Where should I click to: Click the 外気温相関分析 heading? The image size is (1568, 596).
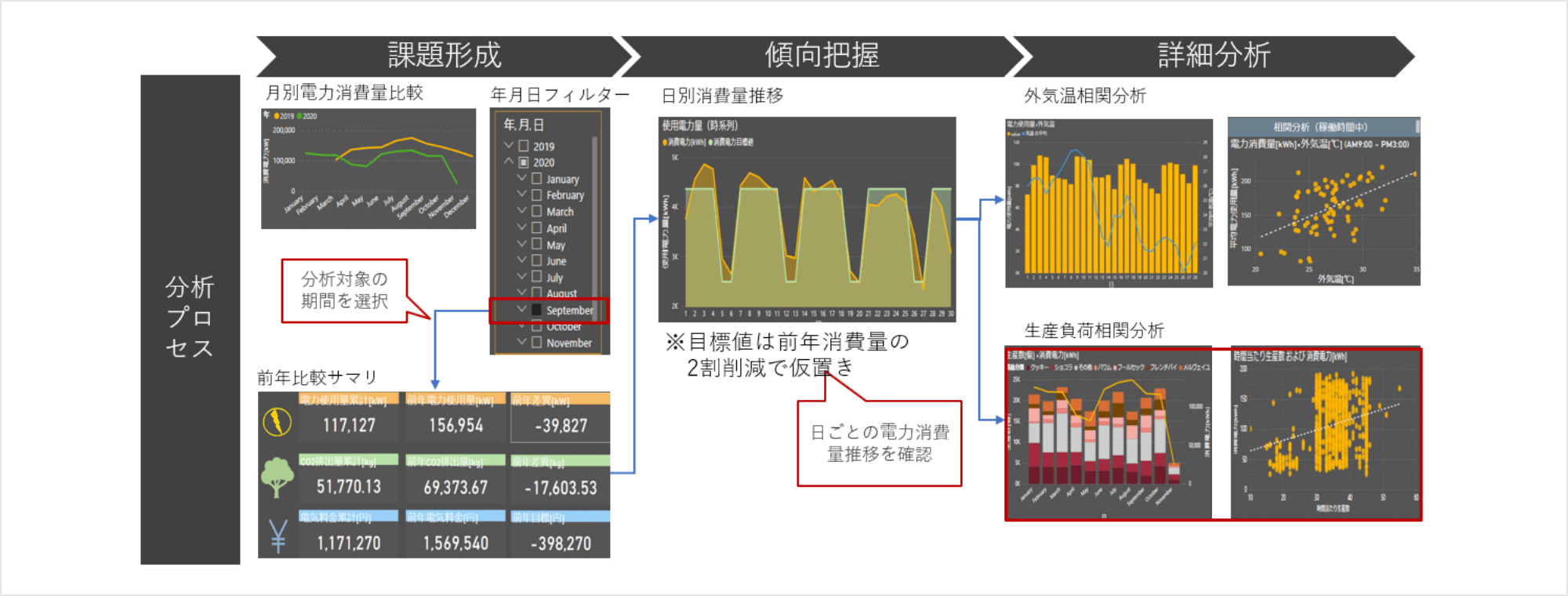click(1085, 96)
